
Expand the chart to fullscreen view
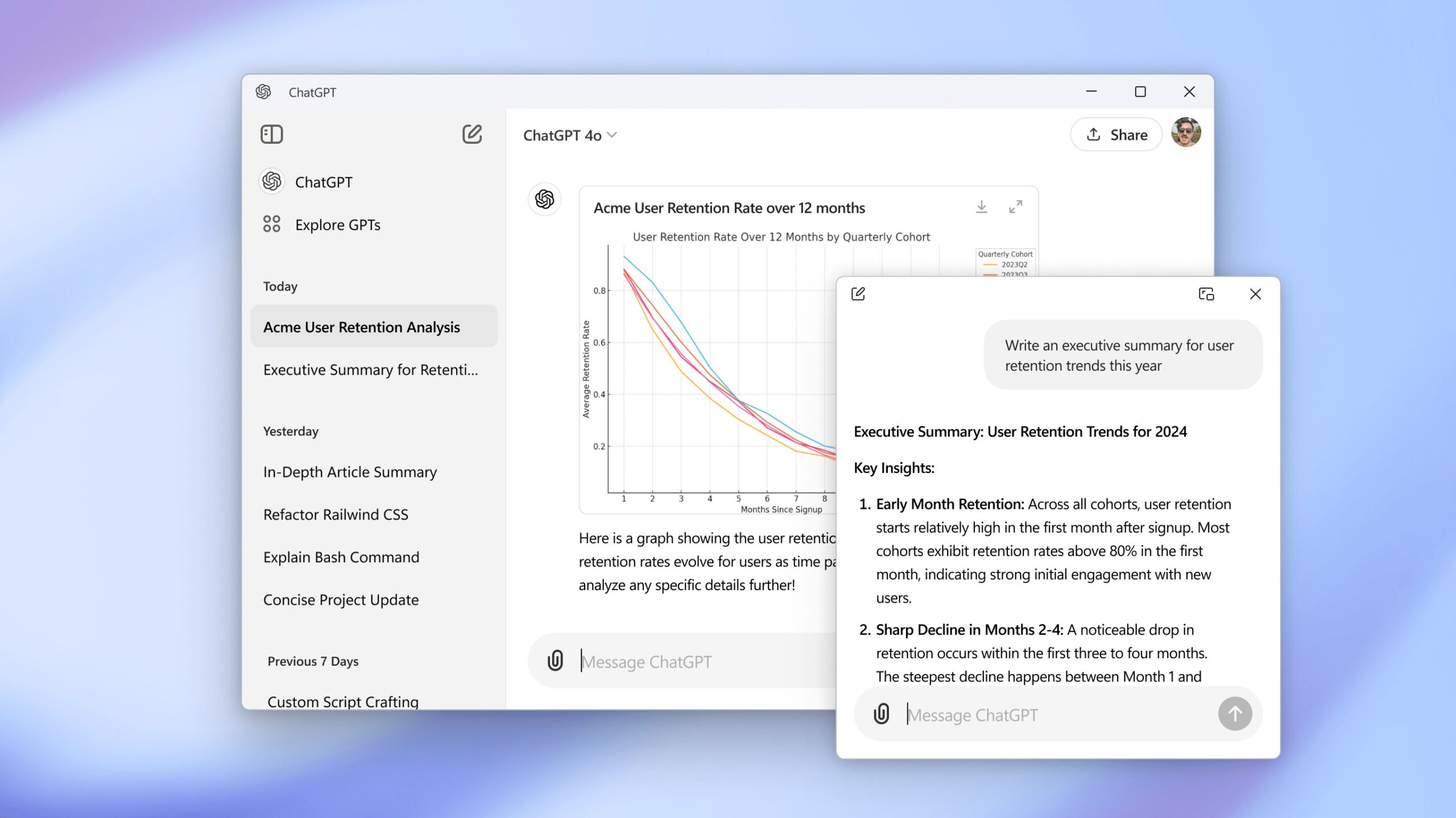tap(1016, 206)
